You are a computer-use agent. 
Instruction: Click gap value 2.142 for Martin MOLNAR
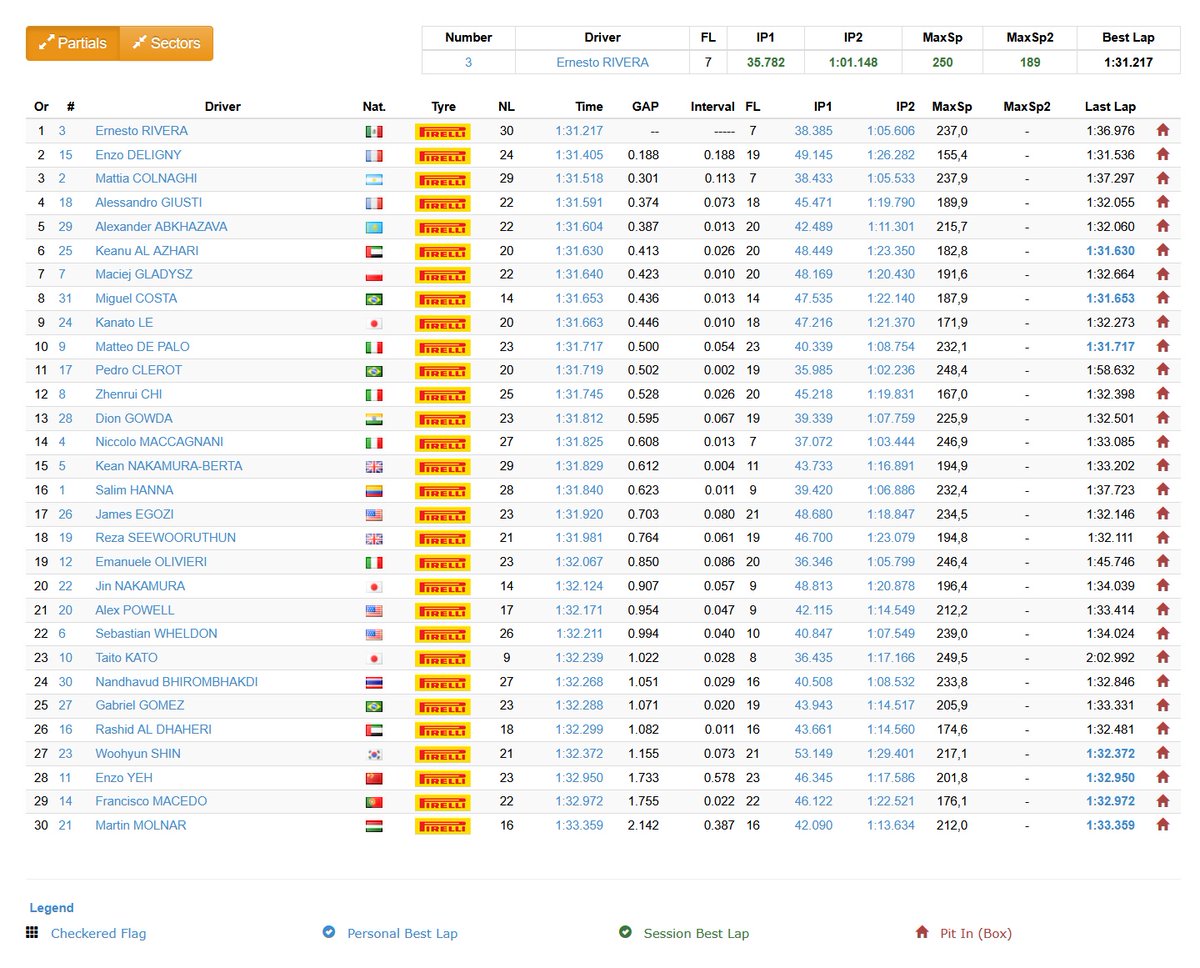point(643,825)
